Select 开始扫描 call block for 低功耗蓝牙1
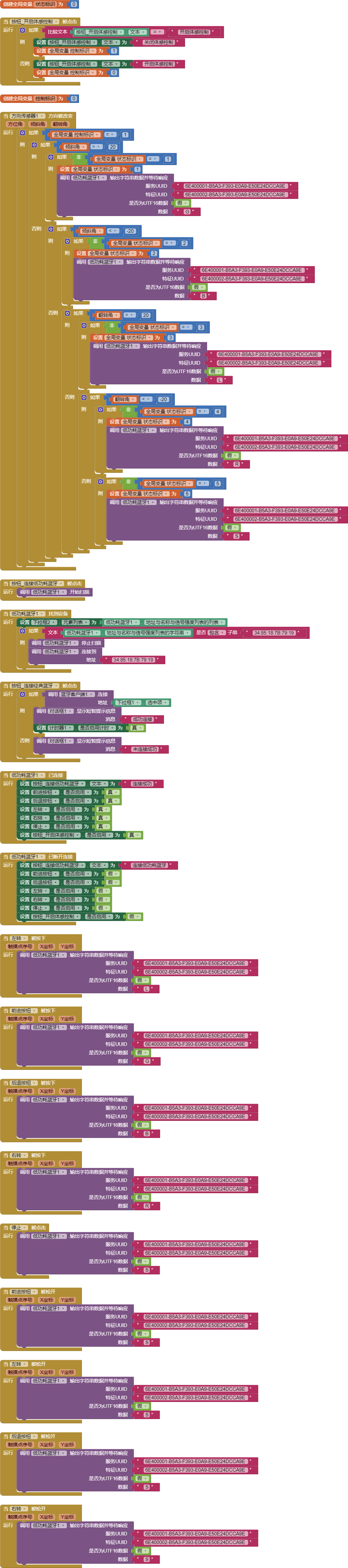Screen dimensions: 348x1568 pos(54,591)
